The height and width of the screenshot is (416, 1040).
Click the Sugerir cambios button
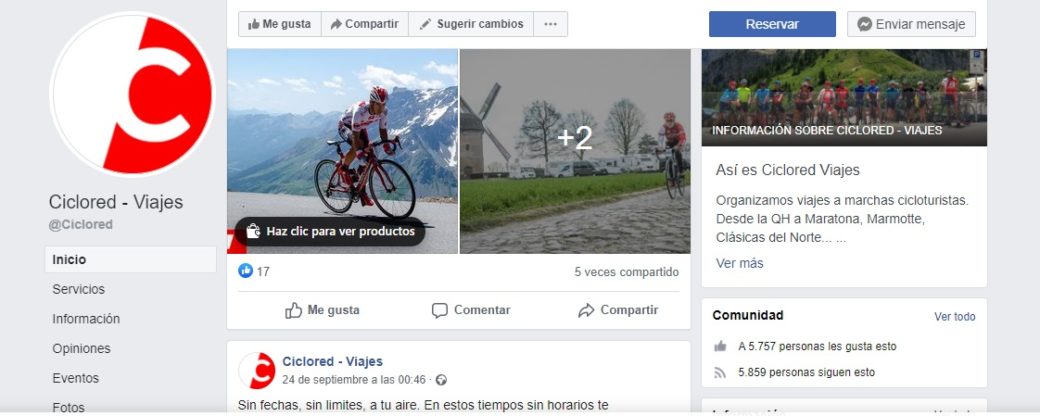471,24
